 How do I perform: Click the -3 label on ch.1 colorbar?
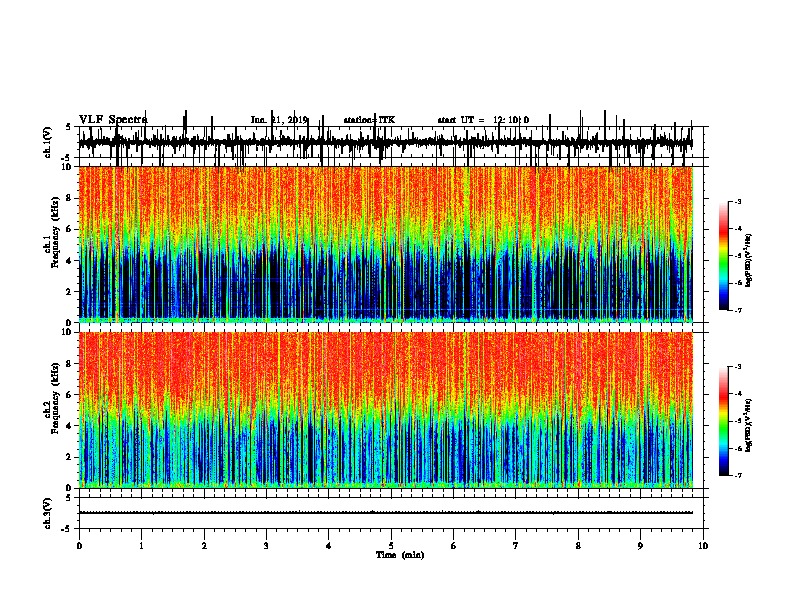[737, 201]
